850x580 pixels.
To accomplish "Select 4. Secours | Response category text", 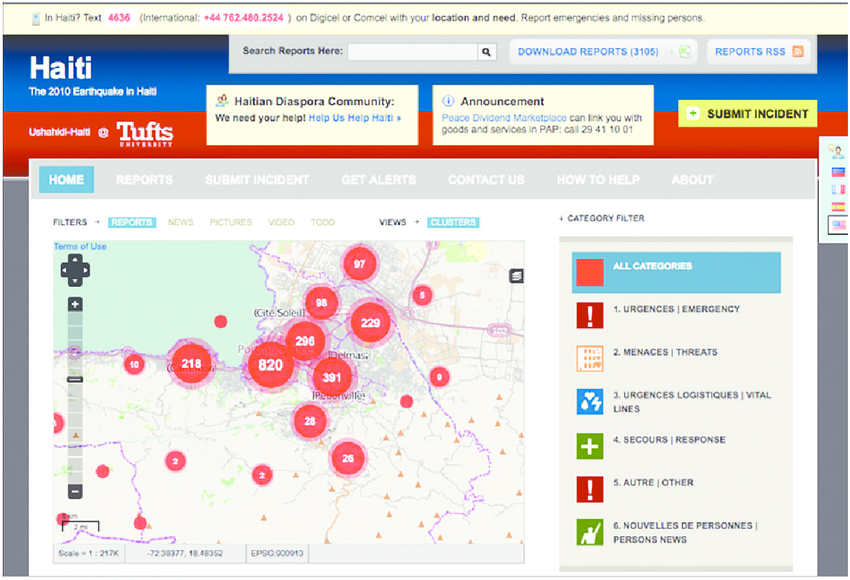I will 669,440.
